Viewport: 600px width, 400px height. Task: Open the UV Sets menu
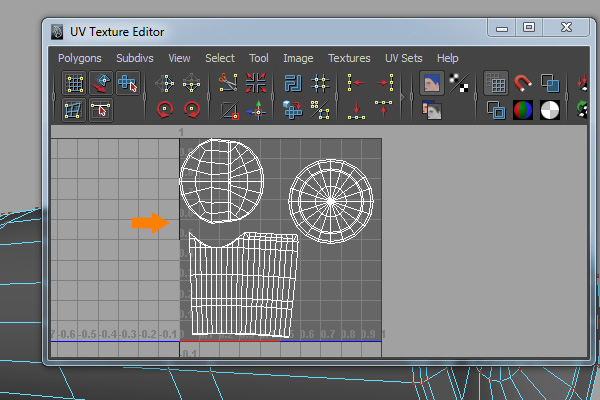(405, 58)
